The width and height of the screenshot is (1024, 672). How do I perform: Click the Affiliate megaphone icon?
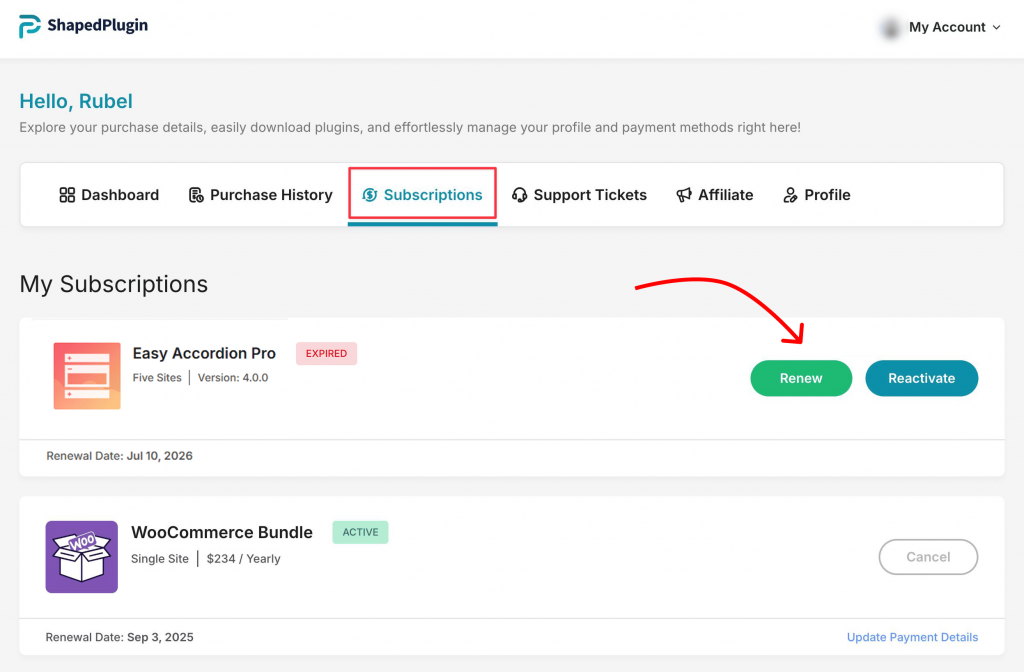coord(684,195)
